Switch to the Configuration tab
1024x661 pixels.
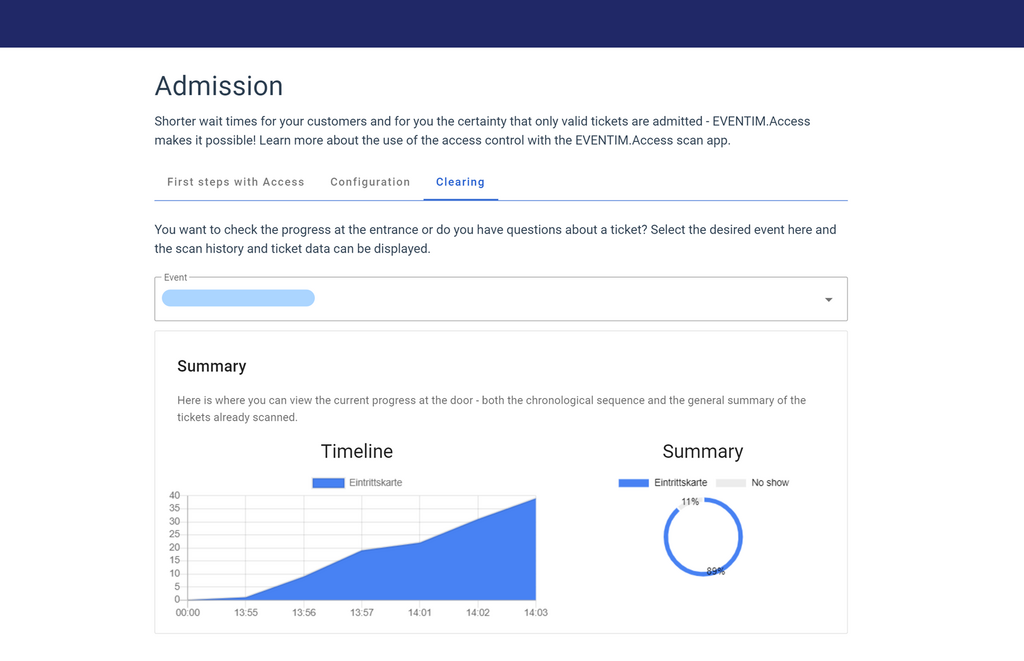tap(370, 182)
